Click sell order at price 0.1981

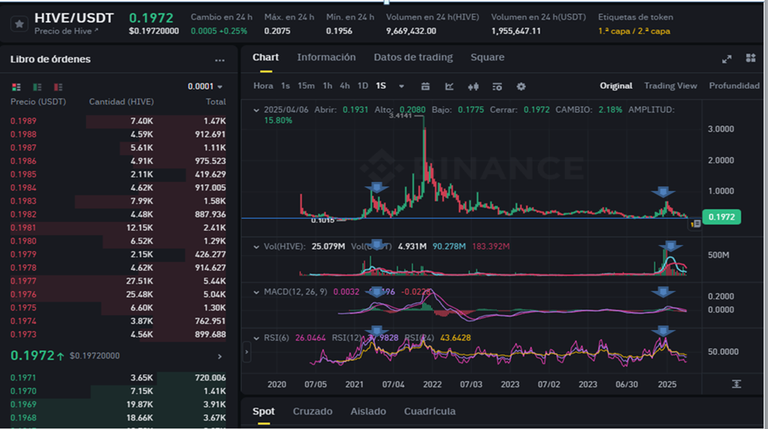[x=118, y=228]
